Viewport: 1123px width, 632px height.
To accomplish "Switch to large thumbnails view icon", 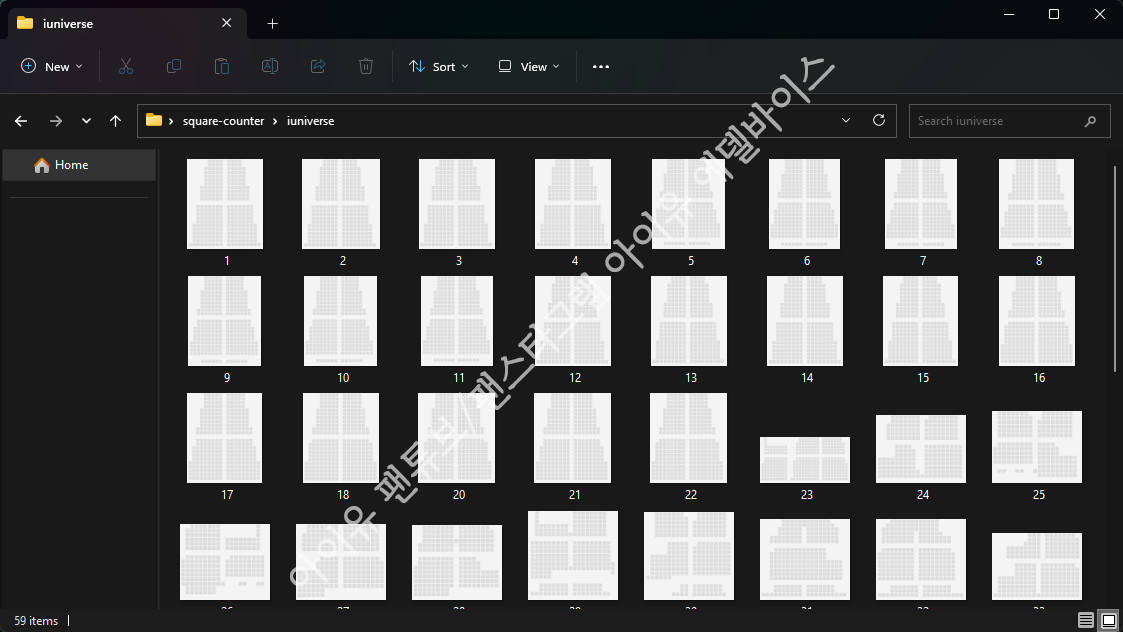I will [1109, 620].
